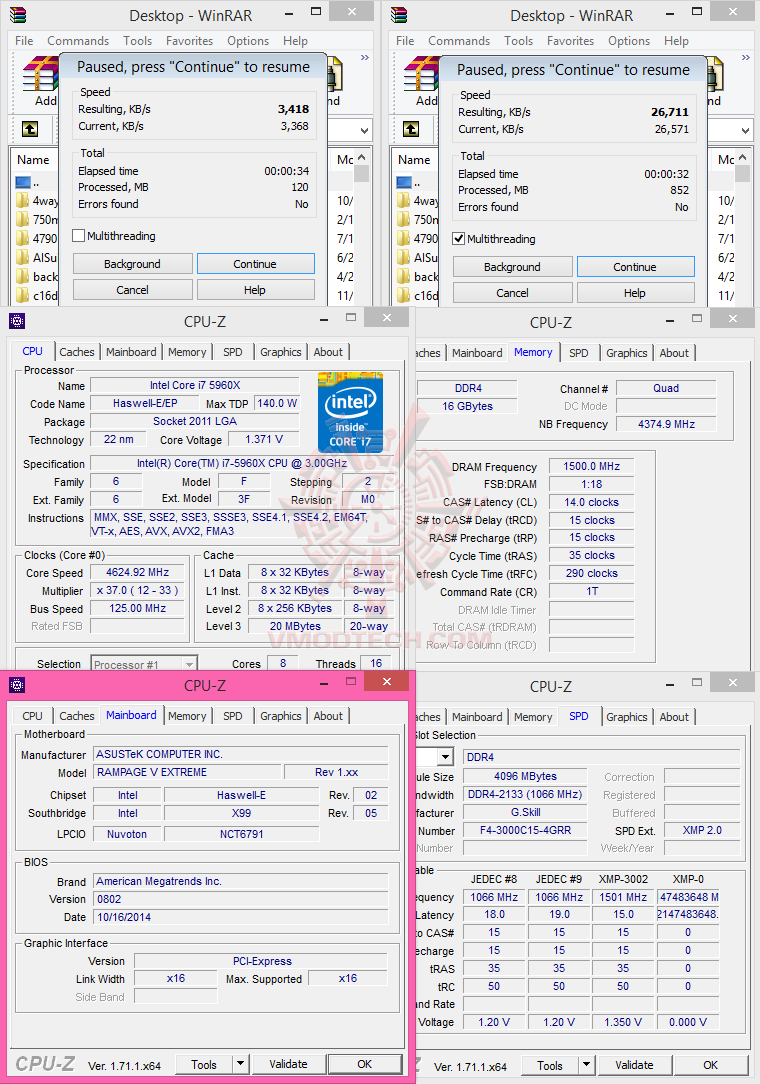
Task: Click the Add archive icon in right WinRAR
Action: [421, 75]
